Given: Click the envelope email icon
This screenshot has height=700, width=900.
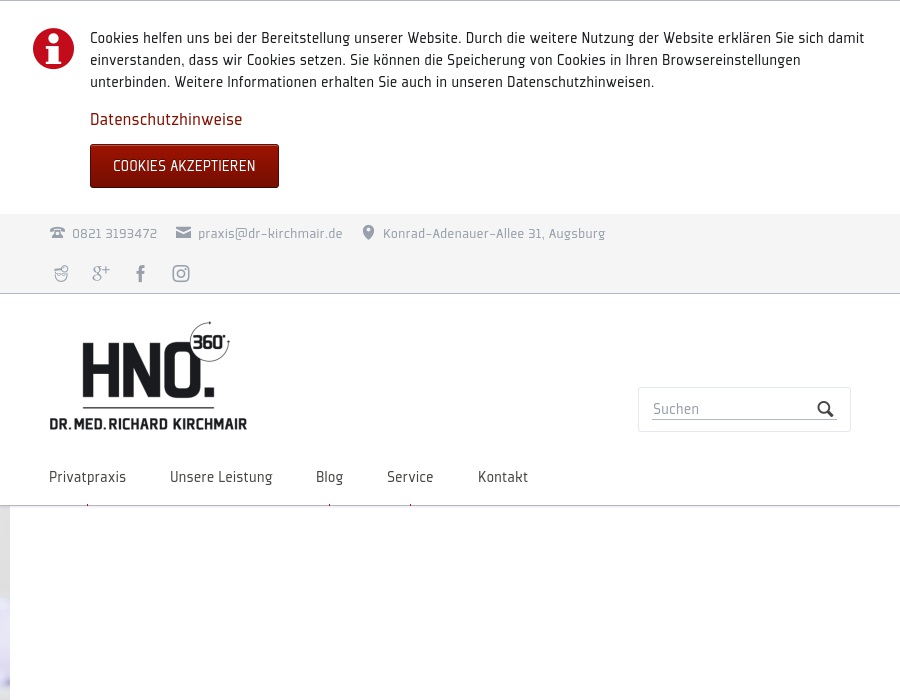Looking at the screenshot, I should 183,232.
